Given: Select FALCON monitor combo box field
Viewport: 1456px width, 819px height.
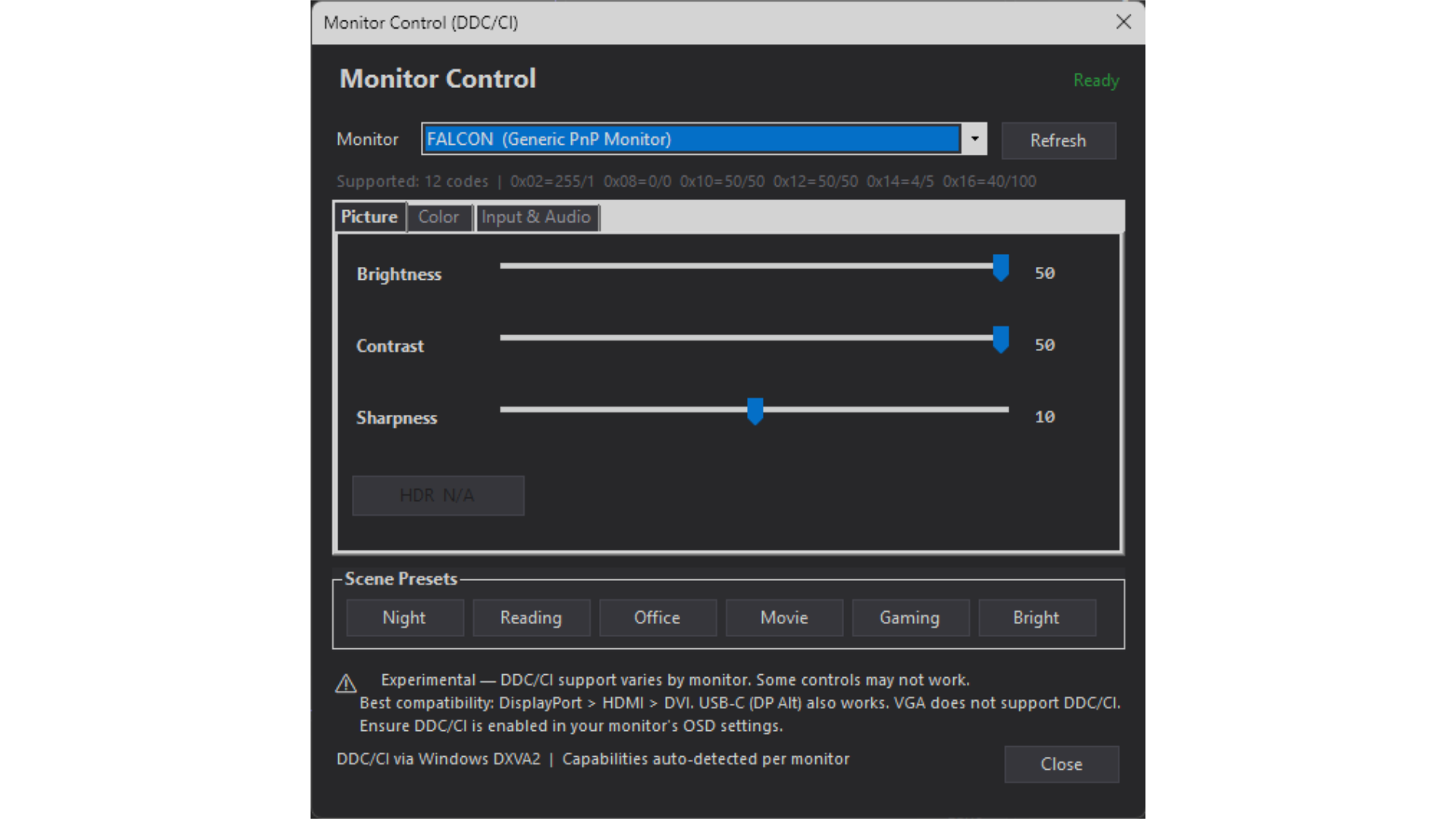Looking at the screenshot, I should tap(691, 139).
